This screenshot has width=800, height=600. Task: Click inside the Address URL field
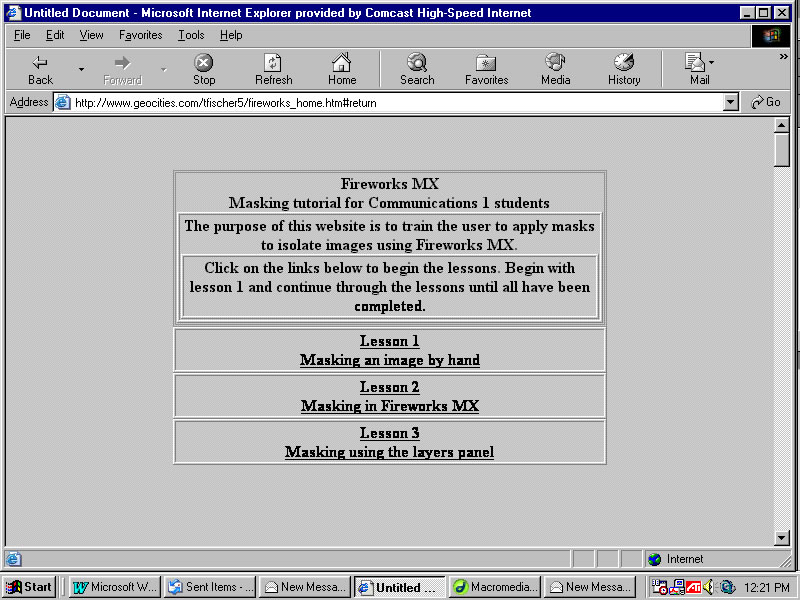(x=397, y=103)
